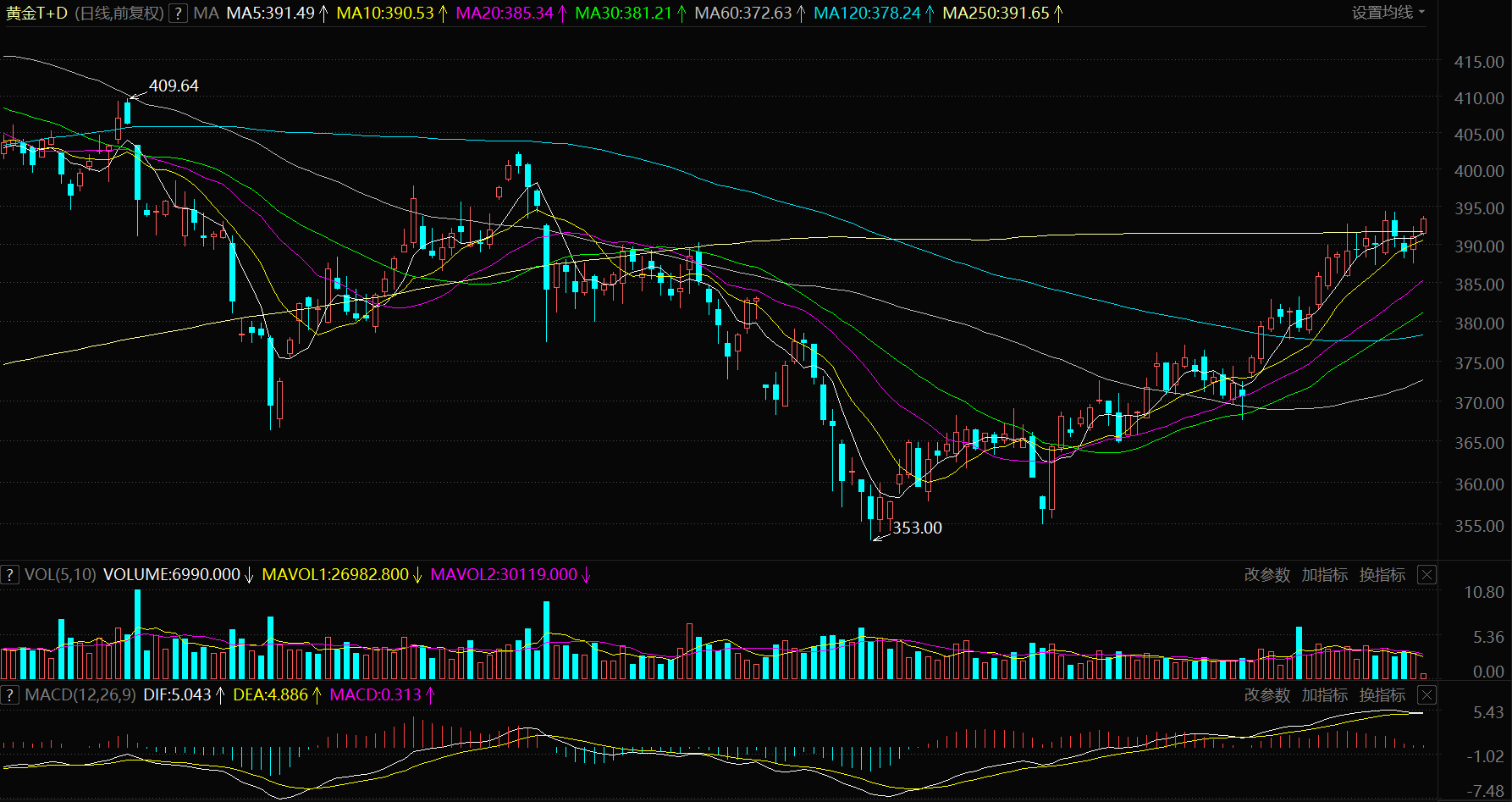Click 加指标 in the VOL panel

[1324, 575]
